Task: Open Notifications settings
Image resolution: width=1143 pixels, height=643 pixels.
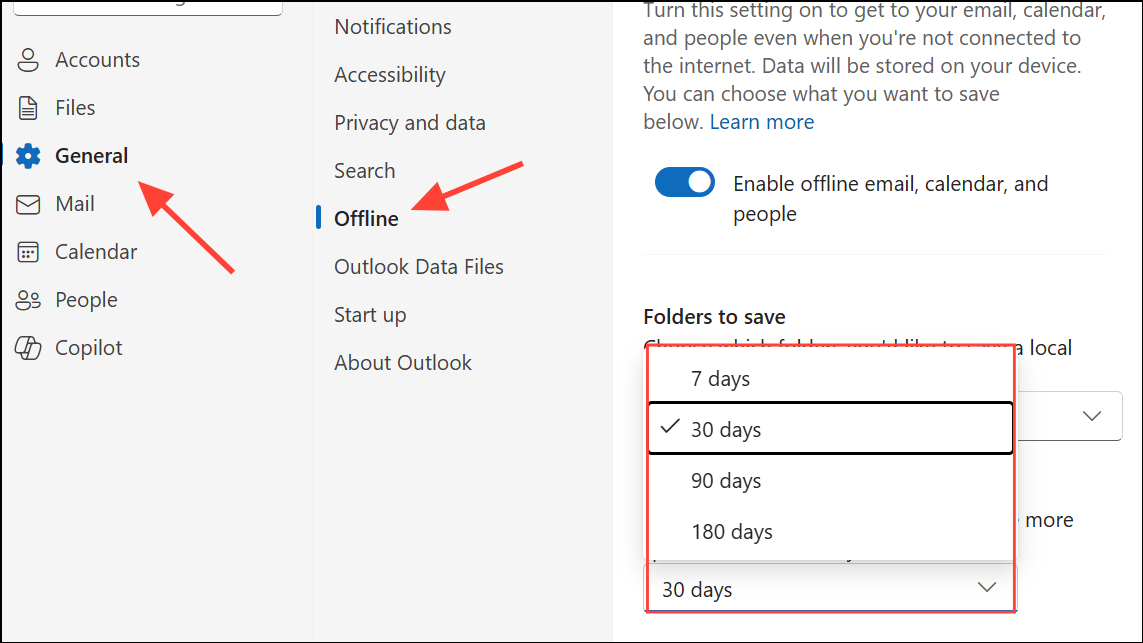Action: (x=393, y=27)
